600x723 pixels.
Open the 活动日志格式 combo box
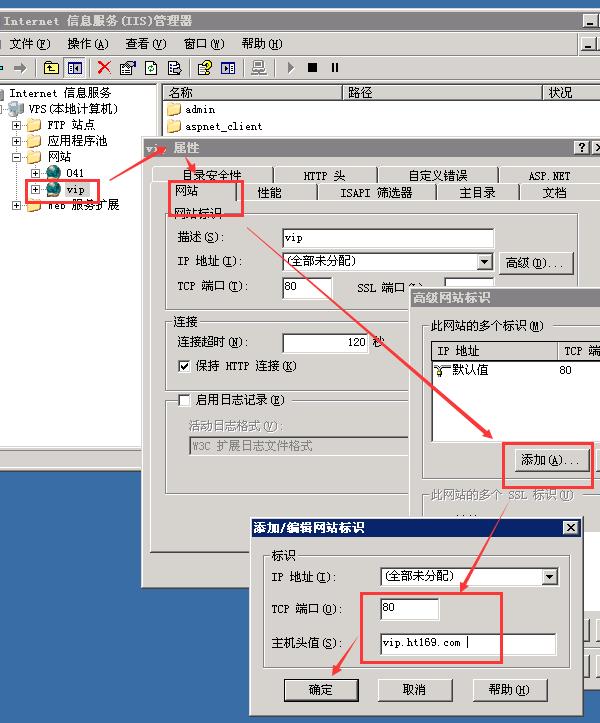(299, 446)
